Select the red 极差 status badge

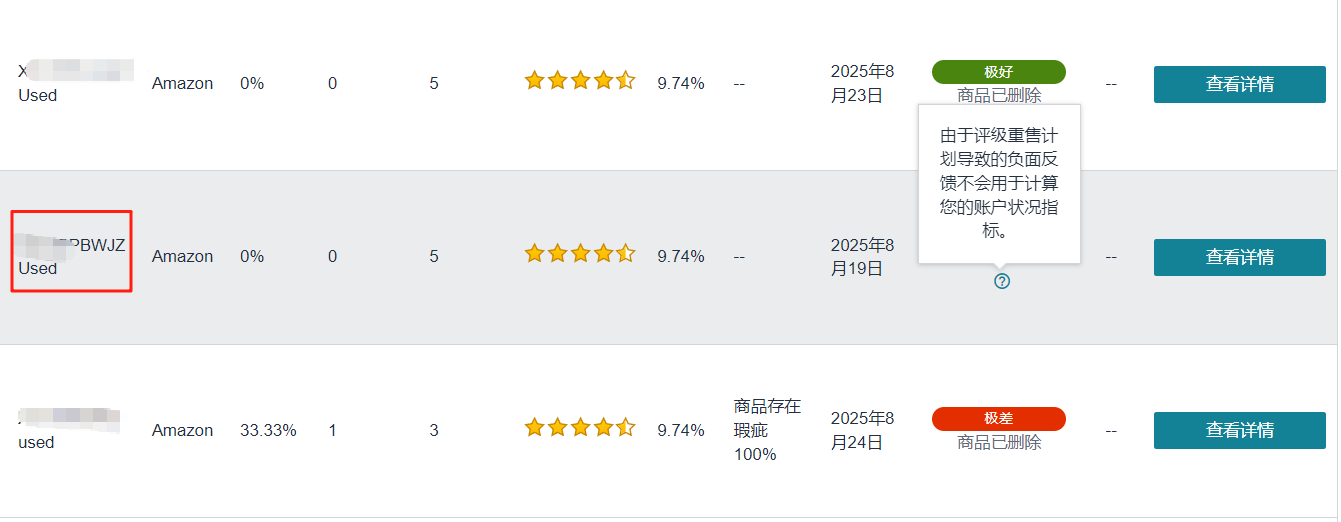(999, 419)
